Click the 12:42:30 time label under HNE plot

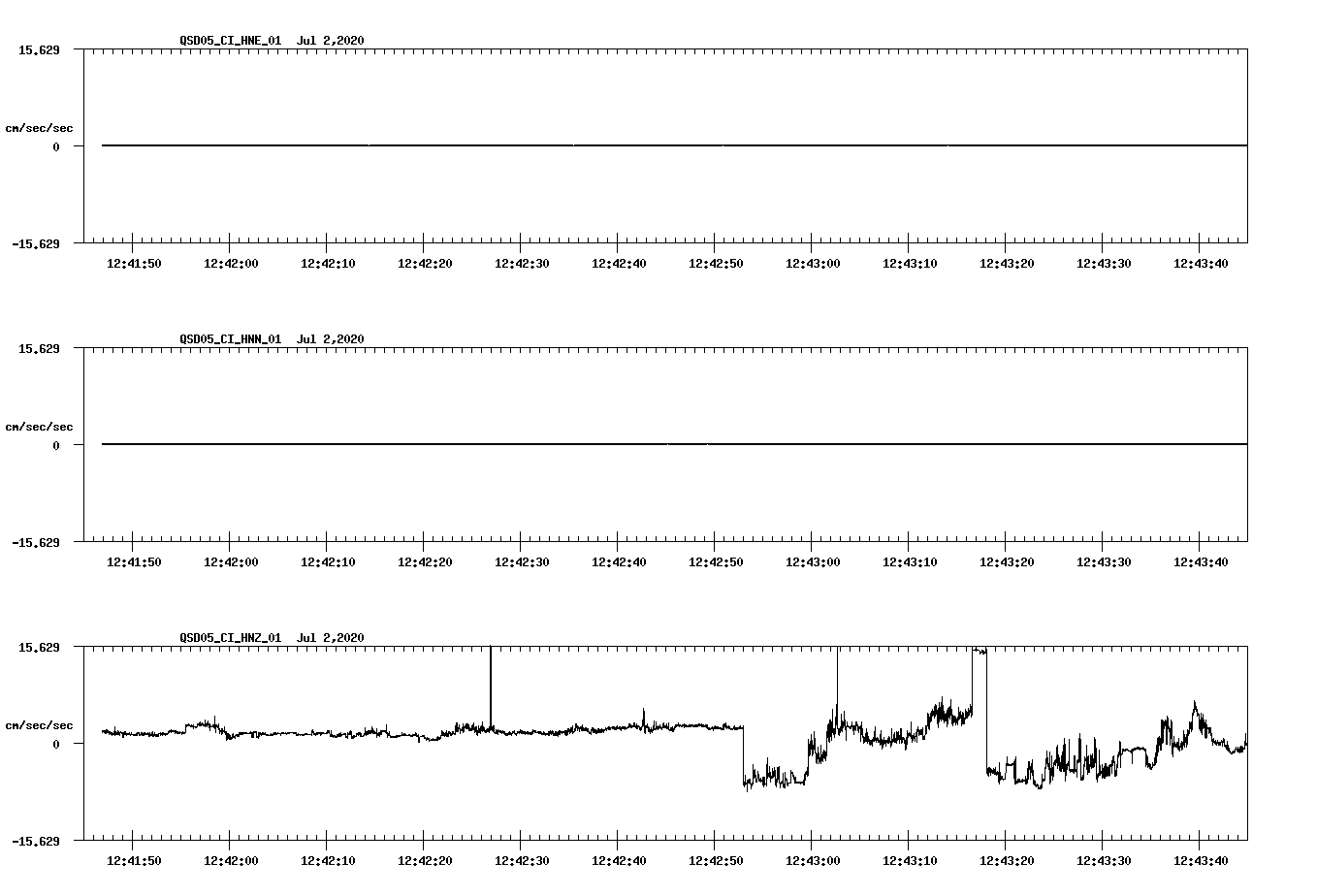522,263
